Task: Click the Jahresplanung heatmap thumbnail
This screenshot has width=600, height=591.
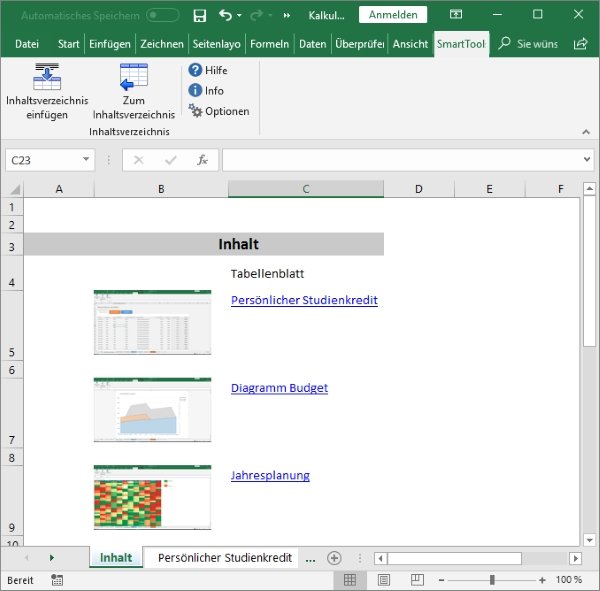Action: click(x=152, y=497)
